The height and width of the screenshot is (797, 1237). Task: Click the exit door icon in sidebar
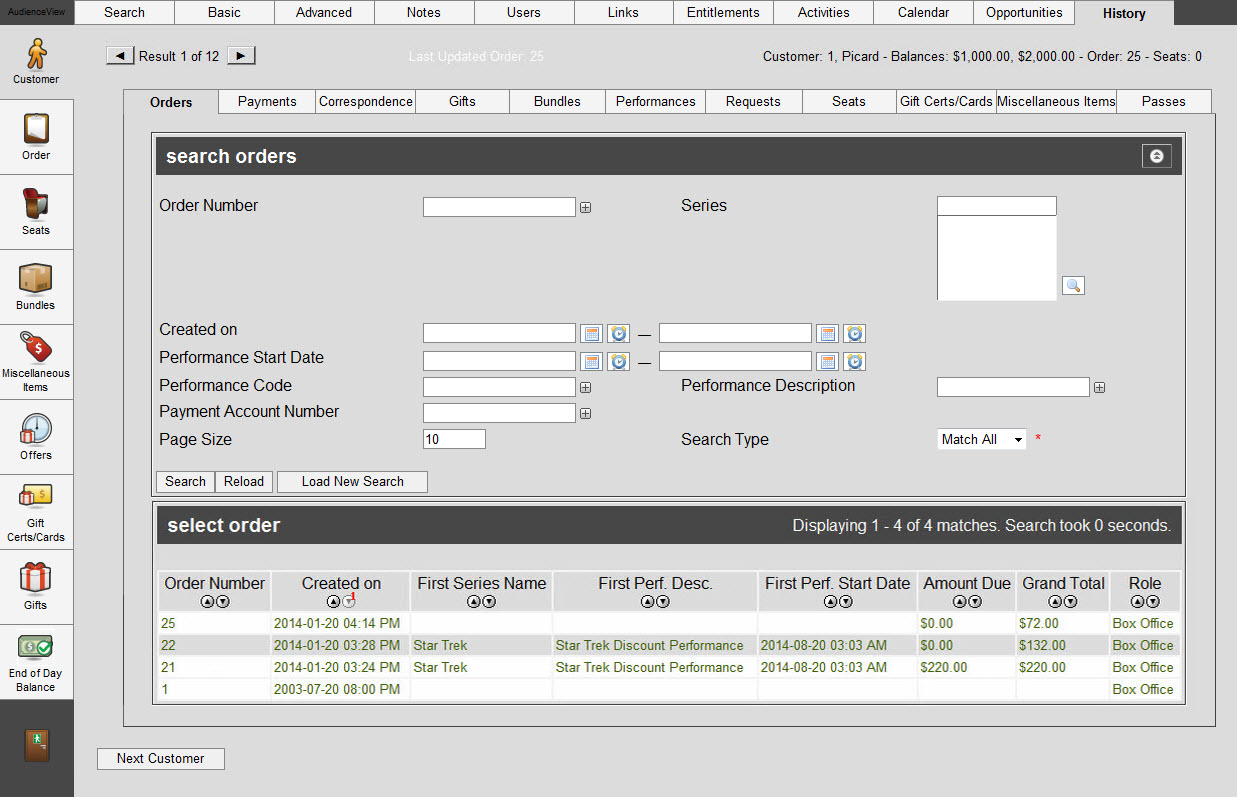pyautogui.click(x=36, y=745)
